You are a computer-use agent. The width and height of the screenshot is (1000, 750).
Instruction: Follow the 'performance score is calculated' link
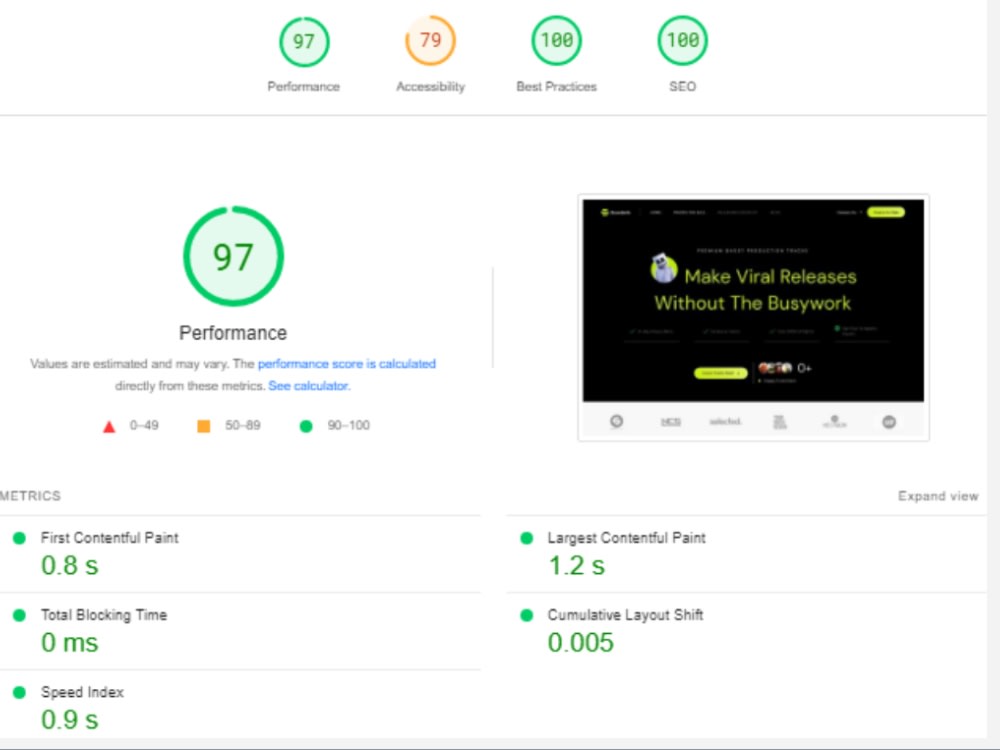[347, 364]
